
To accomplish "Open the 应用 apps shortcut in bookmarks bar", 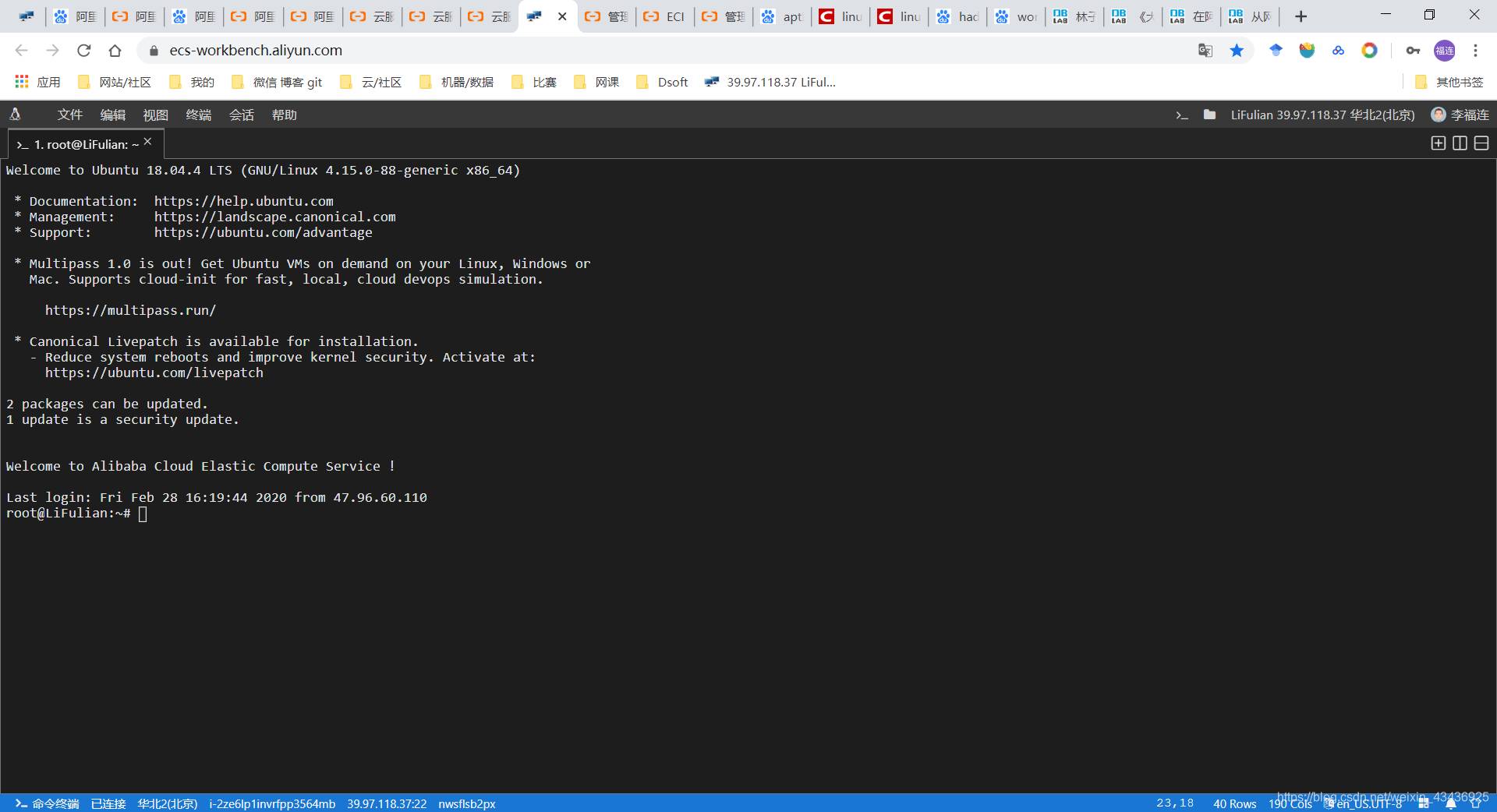I will [x=37, y=82].
